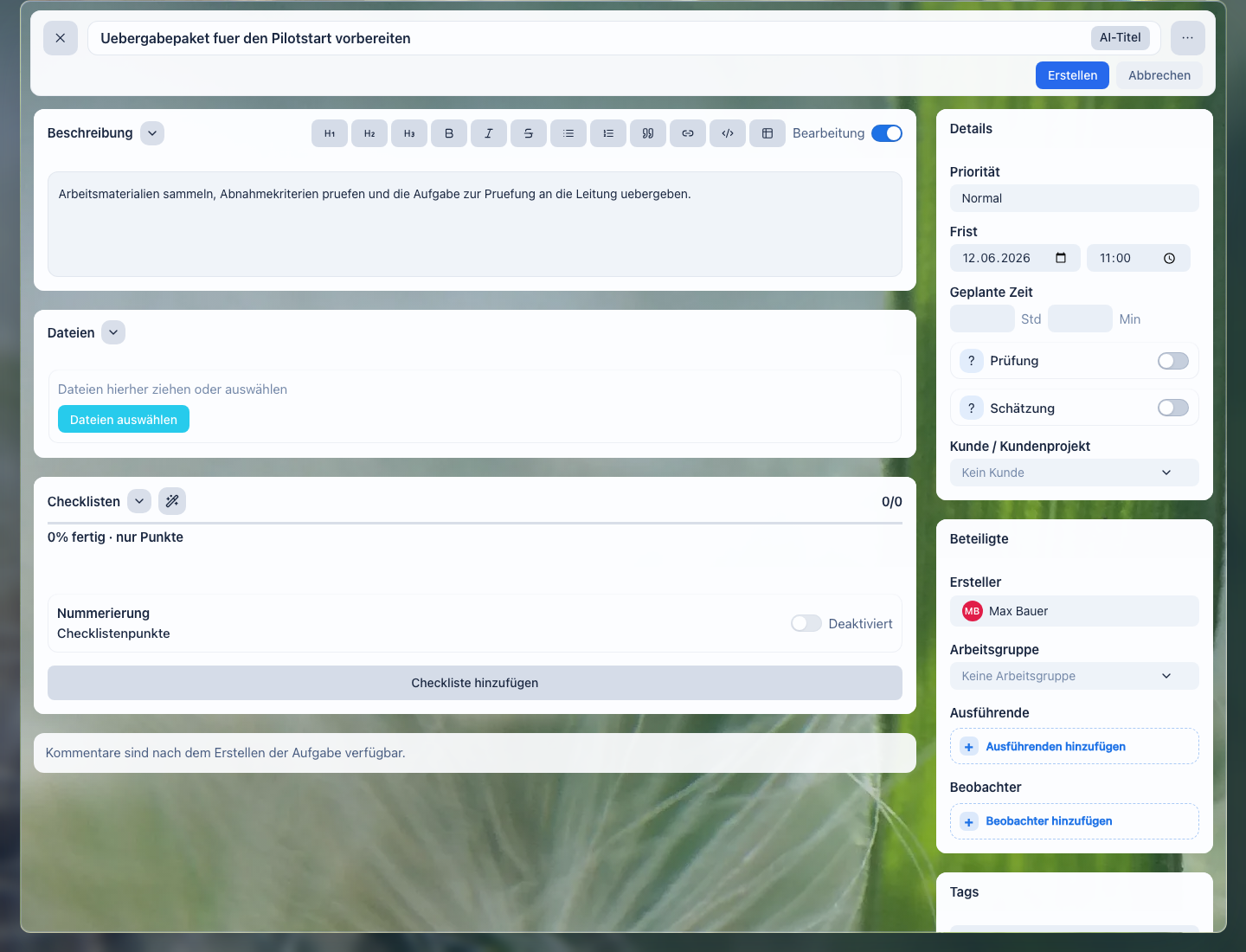This screenshot has width=1246, height=952.
Task: Generate checklist with the magic wand icon
Action: (x=172, y=501)
